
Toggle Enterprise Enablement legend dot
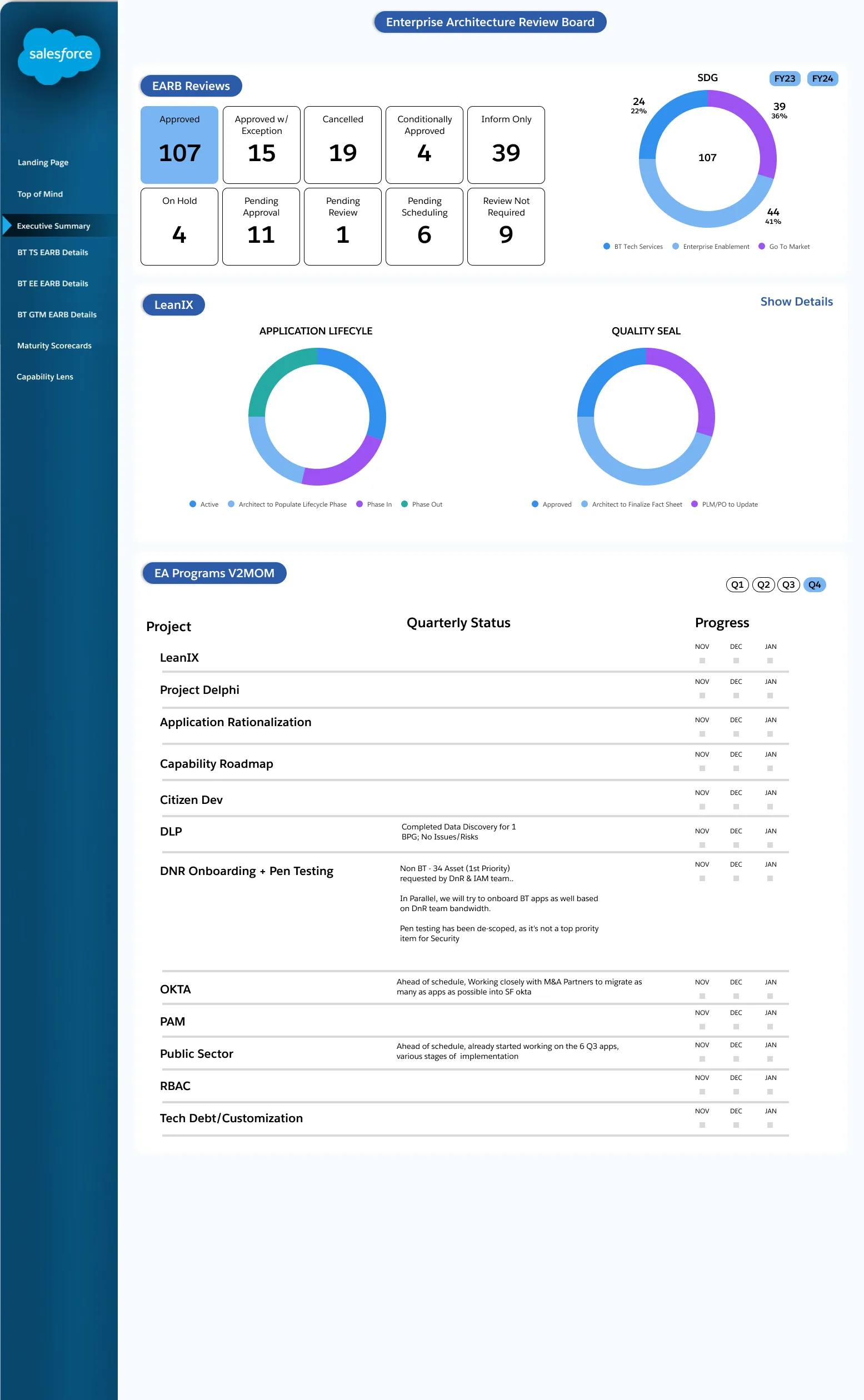pos(676,246)
